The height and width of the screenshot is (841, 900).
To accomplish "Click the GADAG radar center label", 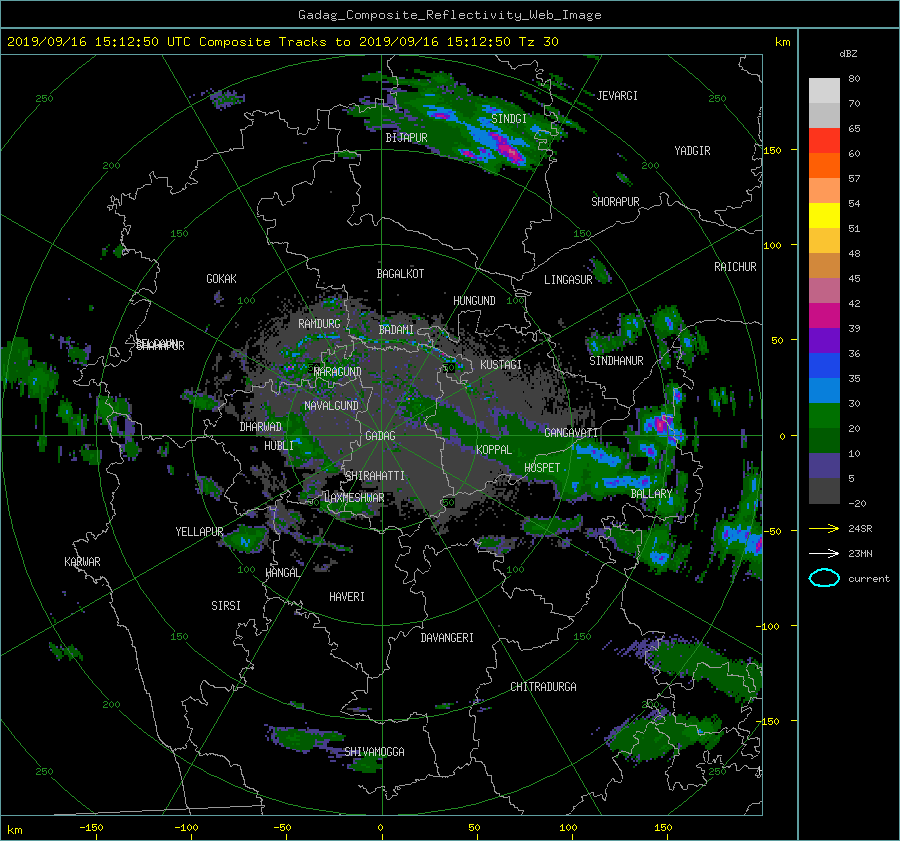I will click(380, 436).
